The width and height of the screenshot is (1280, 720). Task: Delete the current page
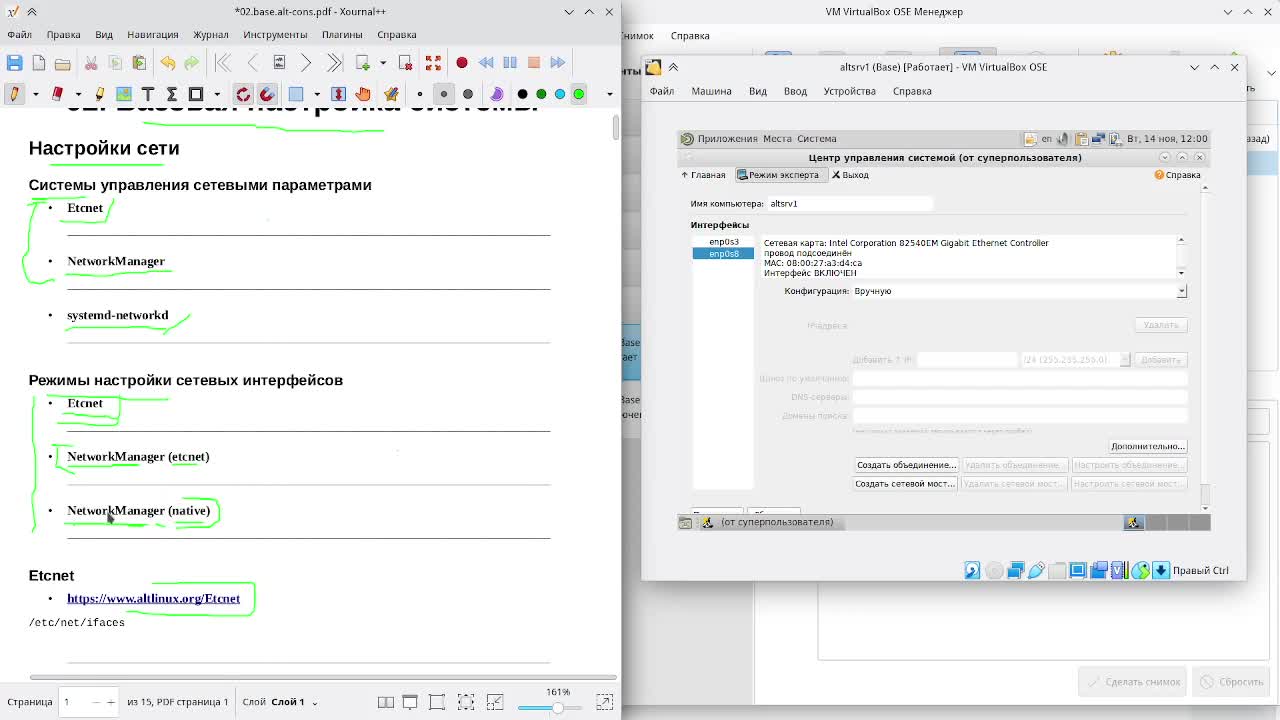405,63
